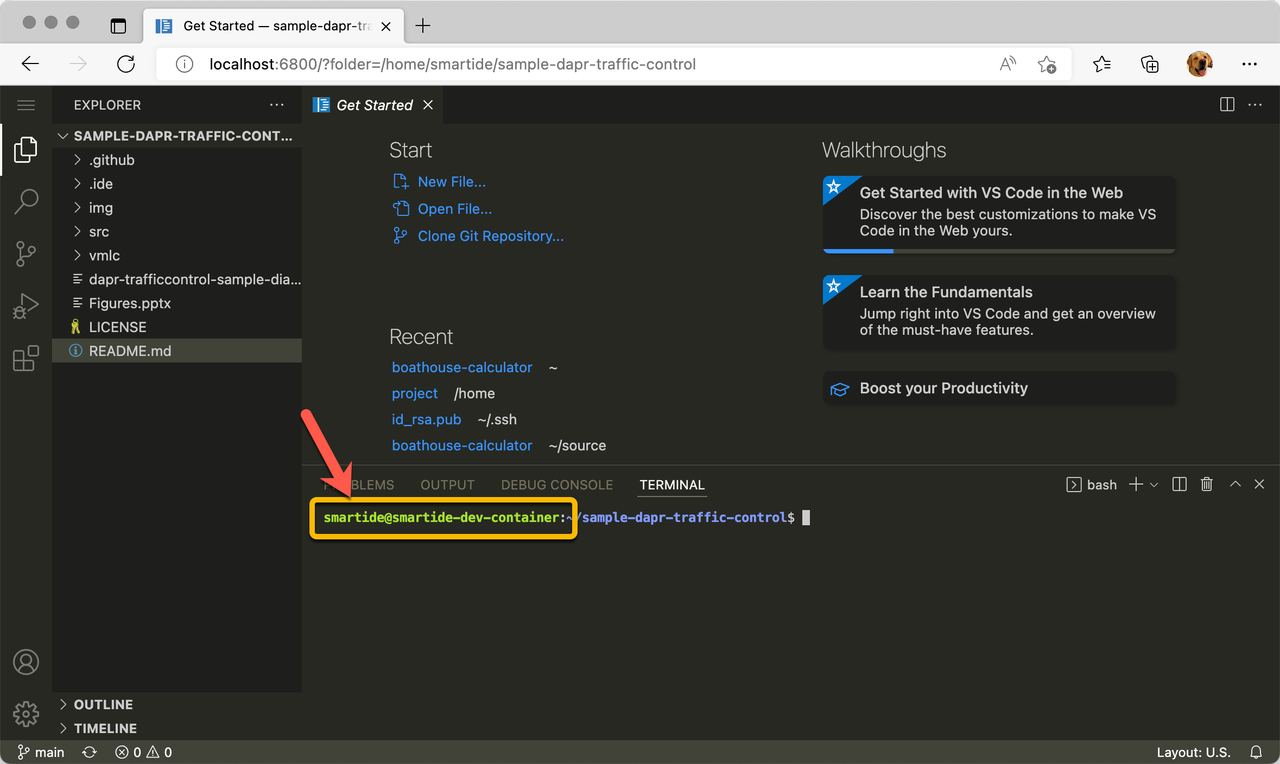This screenshot has height=764, width=1280.
Task: Add a new terminal with plus icon
Action: [x=1136, y=484]
